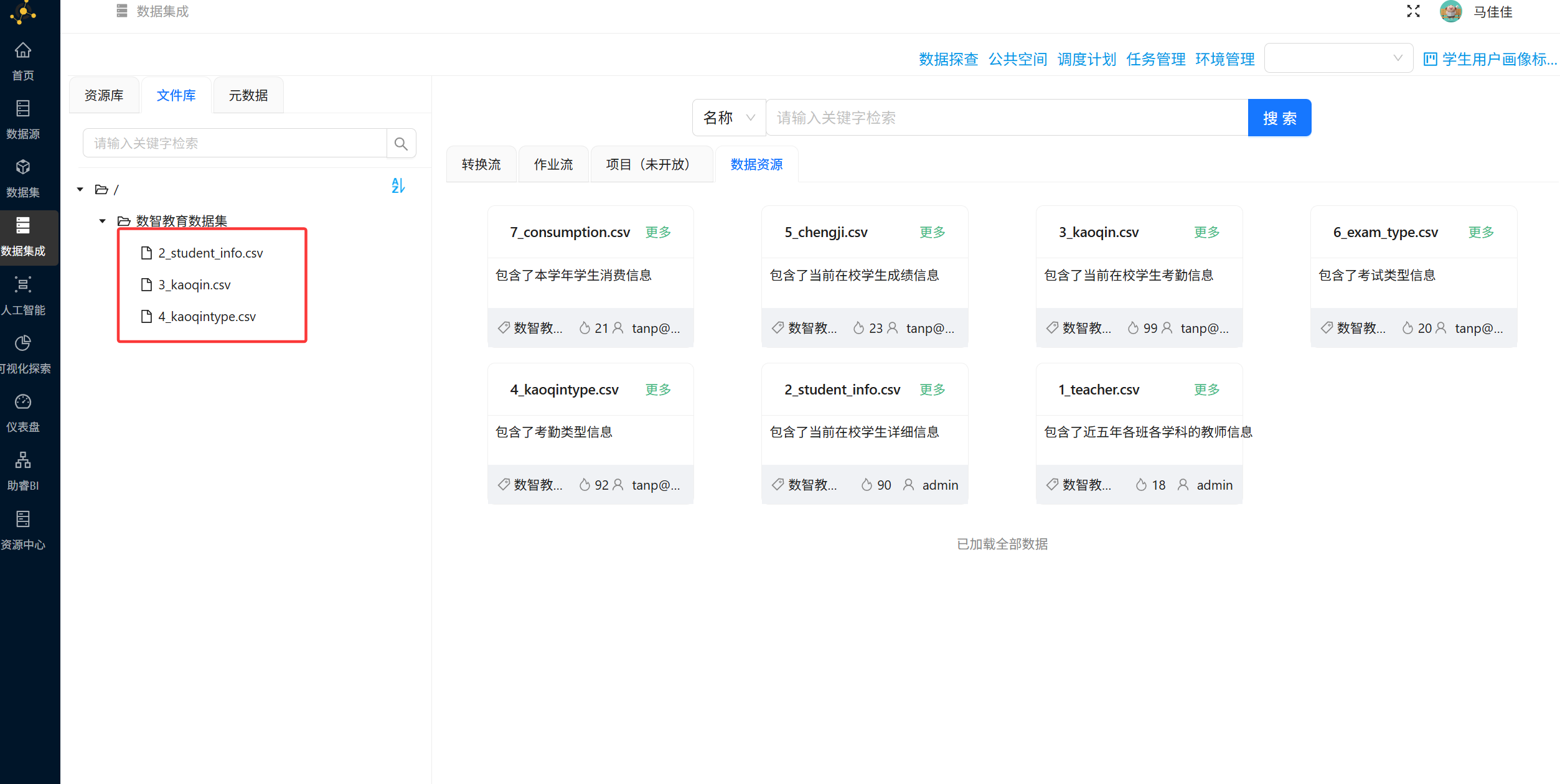Switch to the 元数据 tab
The width and height of the screenshot is (1560, 784).
[x=248, y=95]
